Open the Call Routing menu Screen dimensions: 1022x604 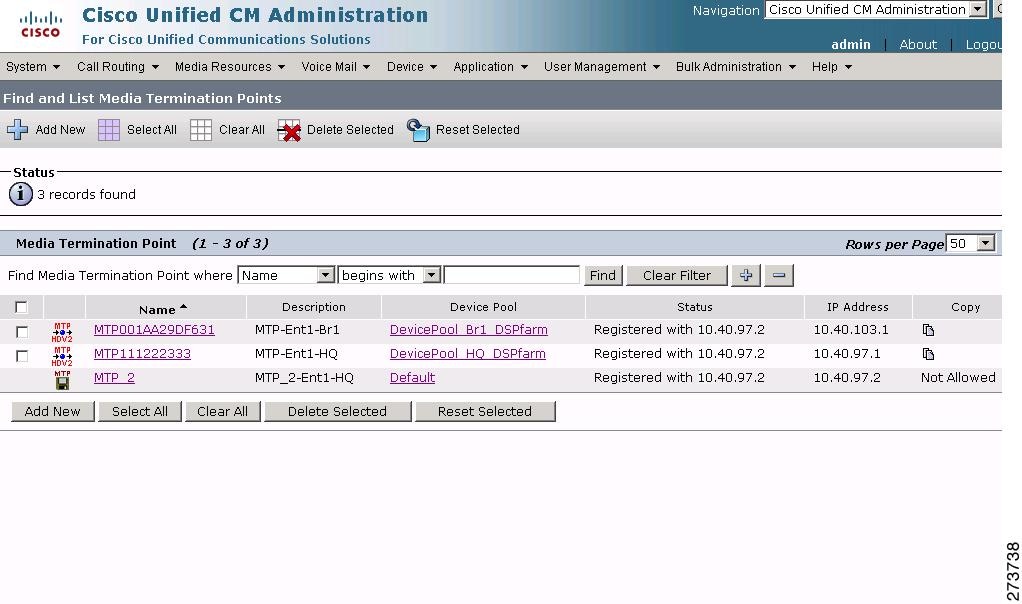[118, 66]
